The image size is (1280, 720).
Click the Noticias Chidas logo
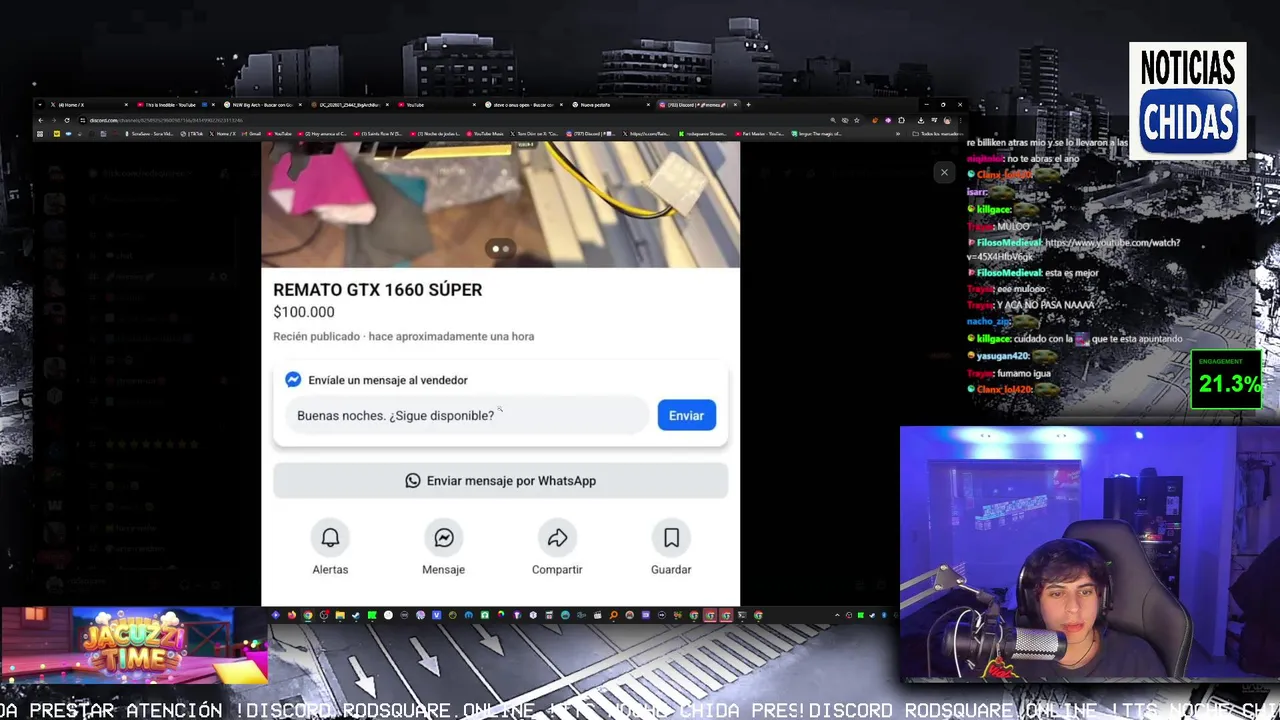tap(1188, 100)
